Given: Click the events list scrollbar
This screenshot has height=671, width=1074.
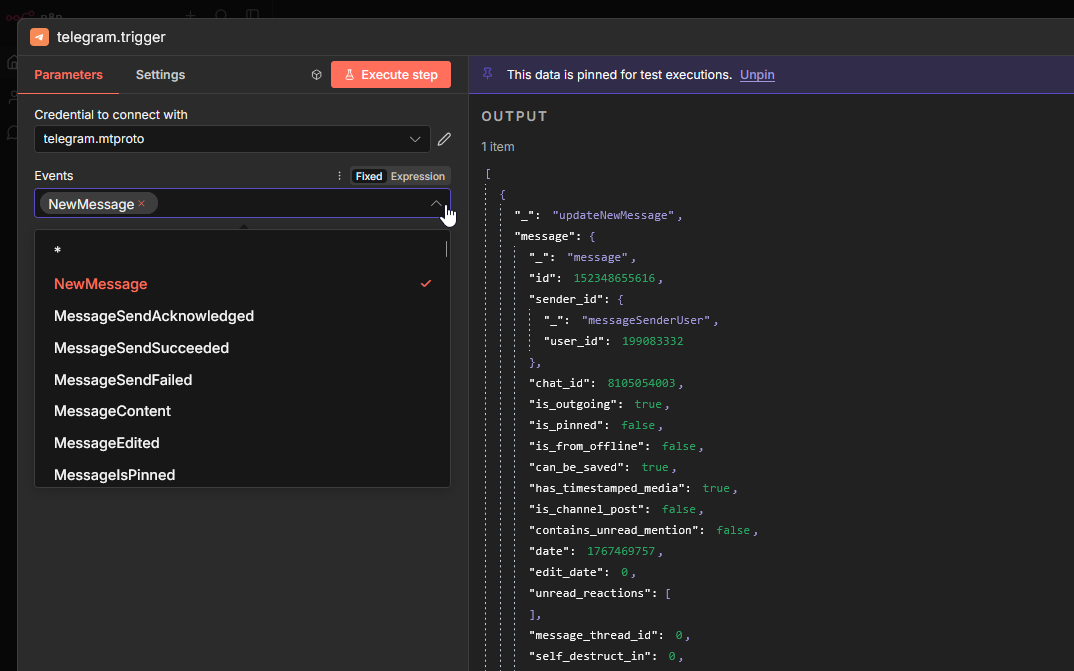Looking at the screenshot, I should point(446,250).
